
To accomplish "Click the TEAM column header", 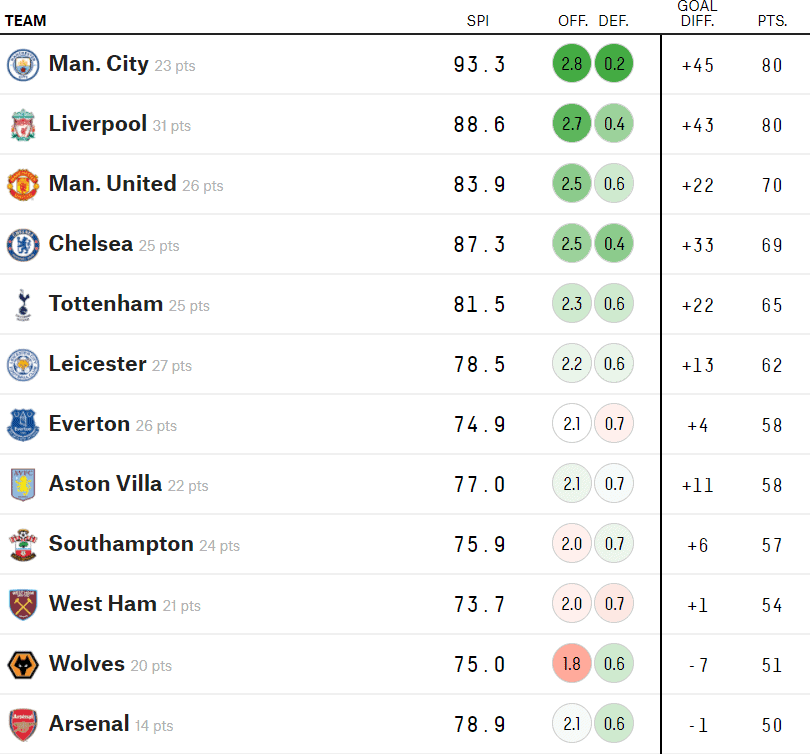I will coord(25,21).
